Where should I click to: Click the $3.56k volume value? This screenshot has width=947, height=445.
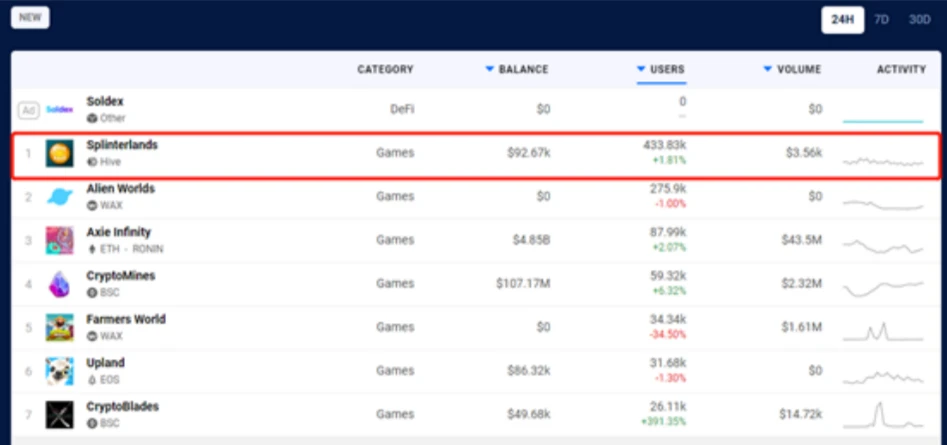804,153
